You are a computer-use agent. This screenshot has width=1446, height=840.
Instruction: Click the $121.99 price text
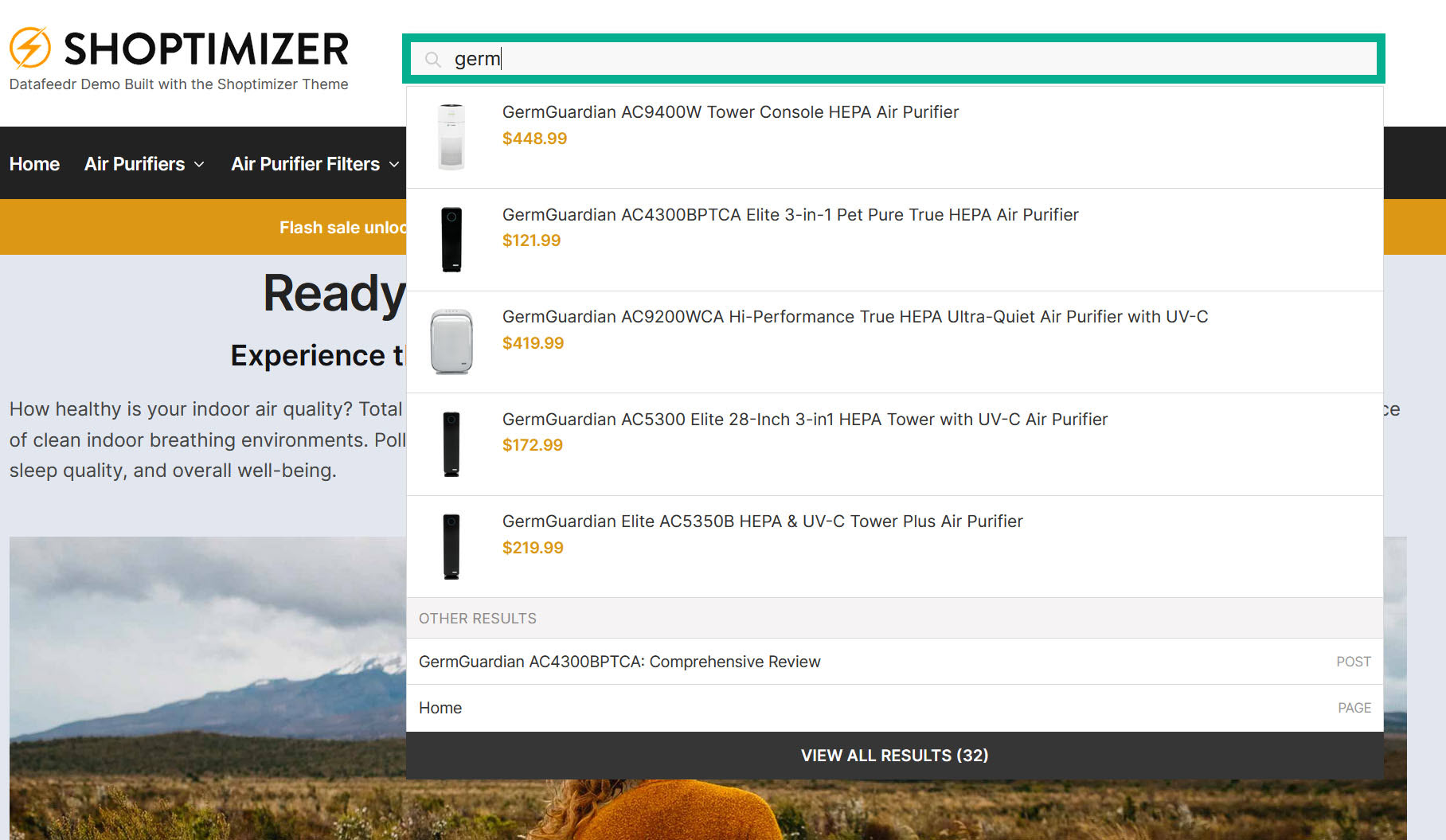[x=531, y=240]
